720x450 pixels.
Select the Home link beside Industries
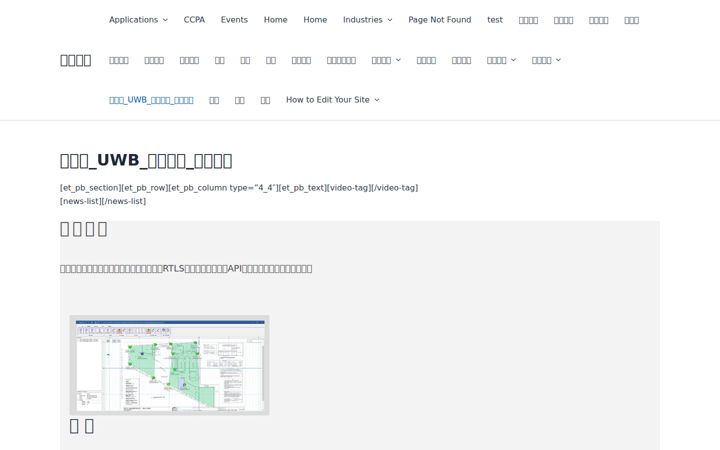coord(315,20)
